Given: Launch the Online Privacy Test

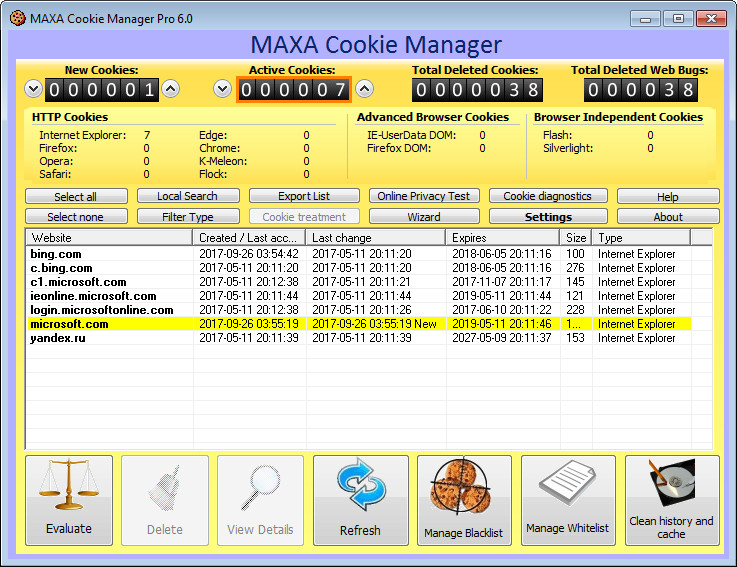Looking at the screenshot, I should (x=424, y=196).
